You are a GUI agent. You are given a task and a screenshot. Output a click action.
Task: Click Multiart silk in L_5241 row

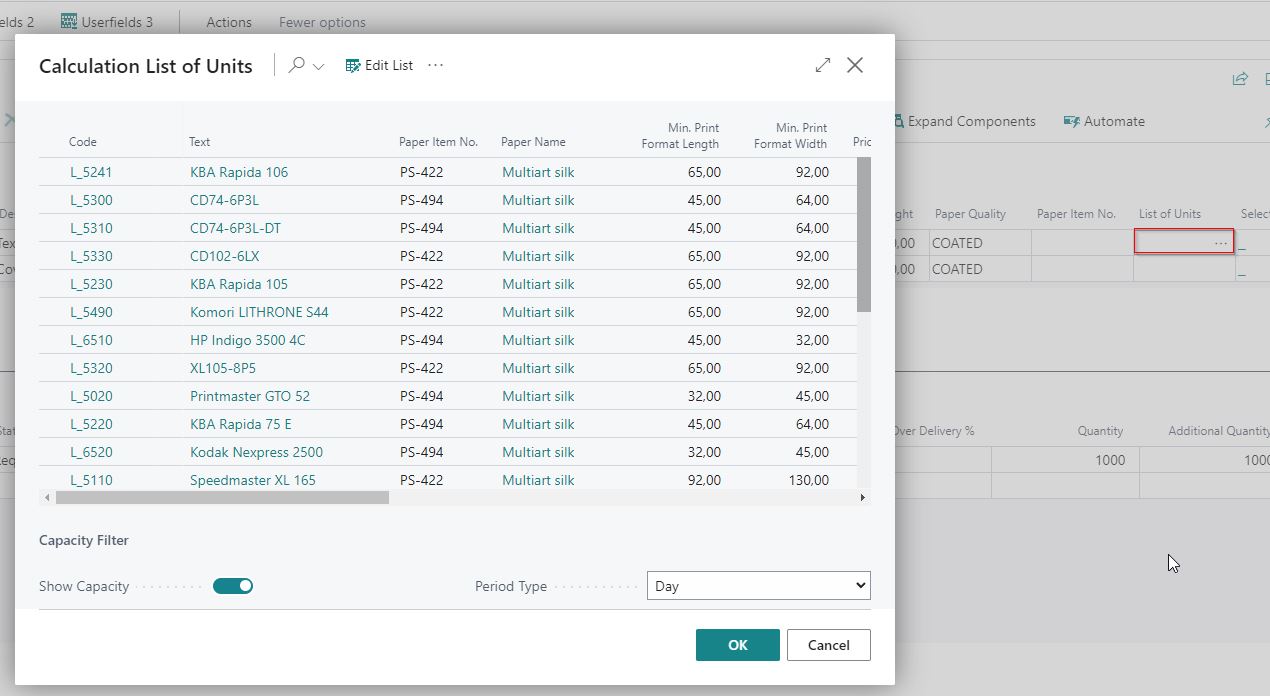tap(538, 172)
